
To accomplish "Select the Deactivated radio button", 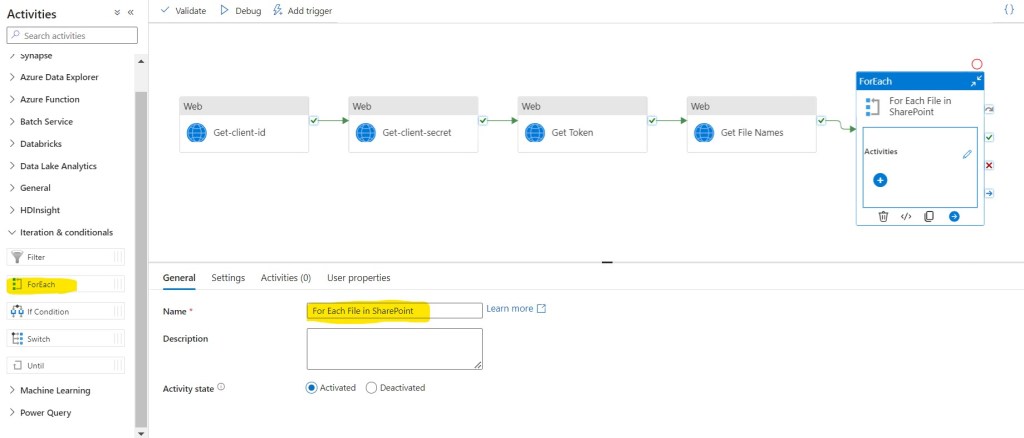I will tap(371, 387).
